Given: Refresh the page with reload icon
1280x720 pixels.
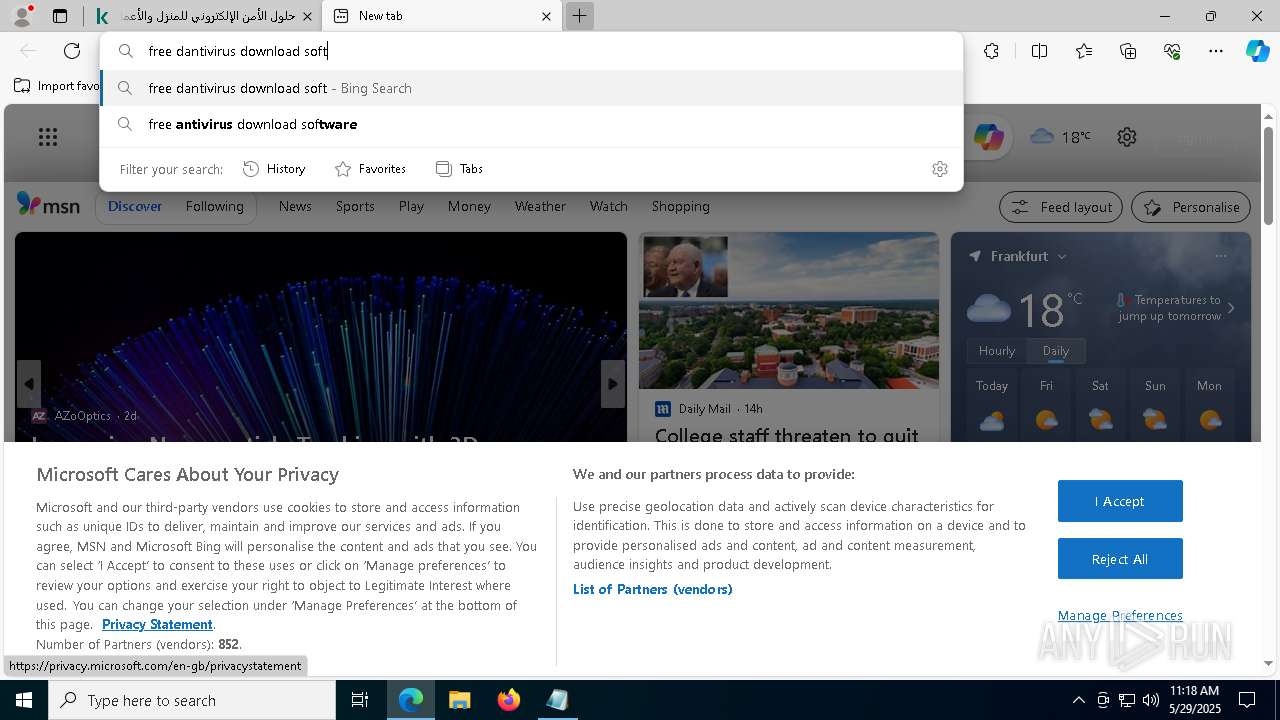Looking at the screenshot, I should pyautogui.click(x=72, y=51).
